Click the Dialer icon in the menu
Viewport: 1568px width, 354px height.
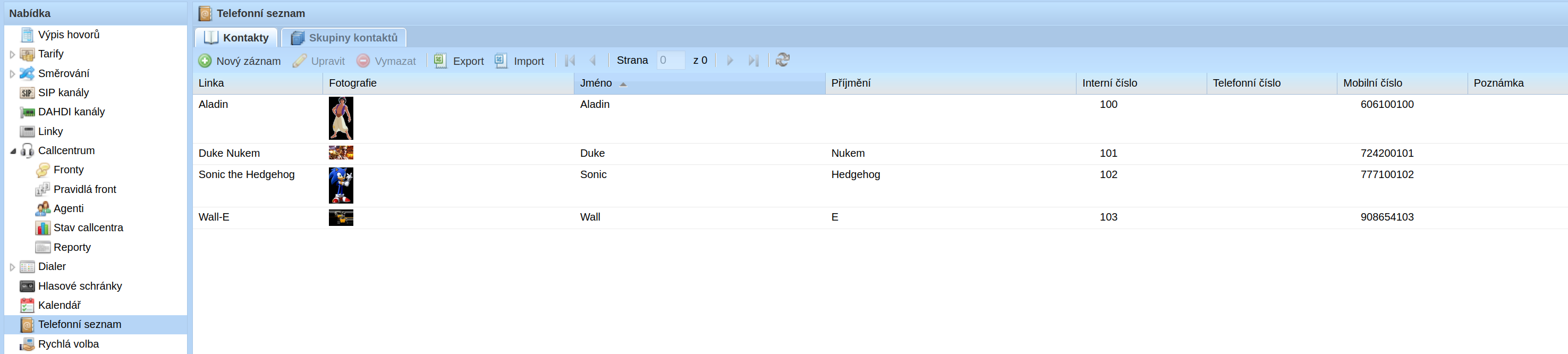coord(28,267)
